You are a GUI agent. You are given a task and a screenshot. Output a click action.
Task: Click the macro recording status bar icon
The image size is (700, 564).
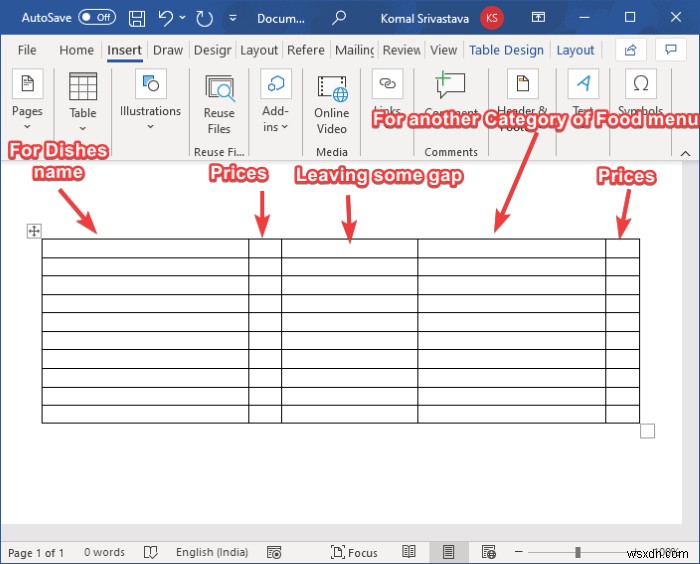click(x=274, y=552)
